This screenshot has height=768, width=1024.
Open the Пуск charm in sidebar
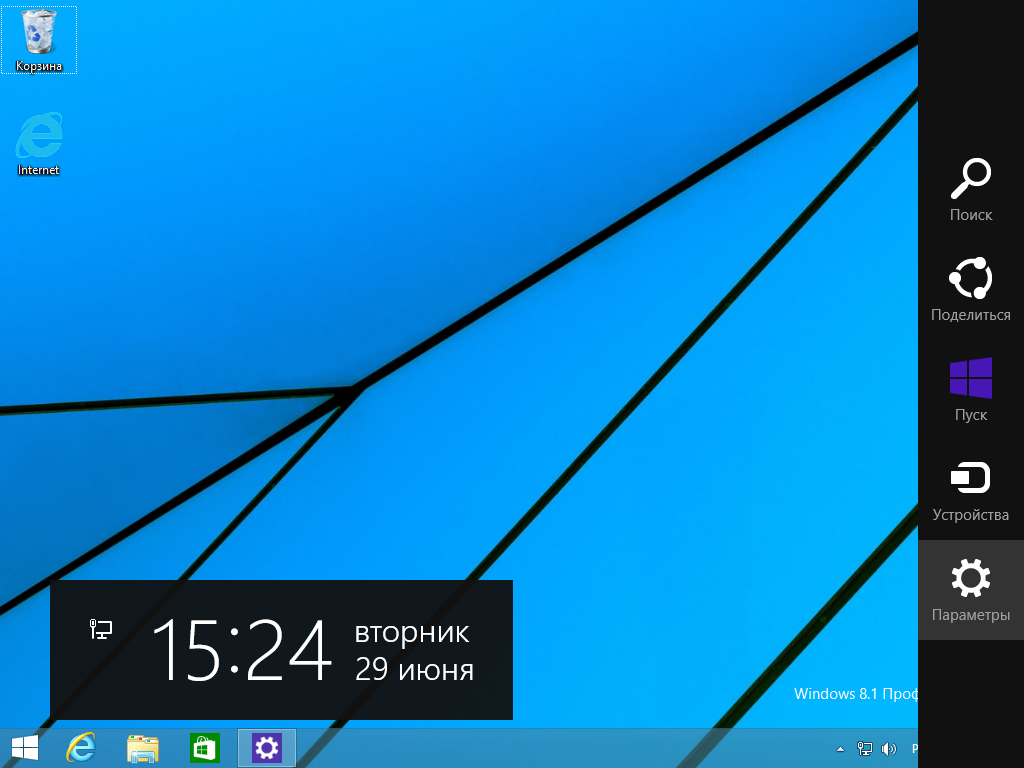[970, 389]
